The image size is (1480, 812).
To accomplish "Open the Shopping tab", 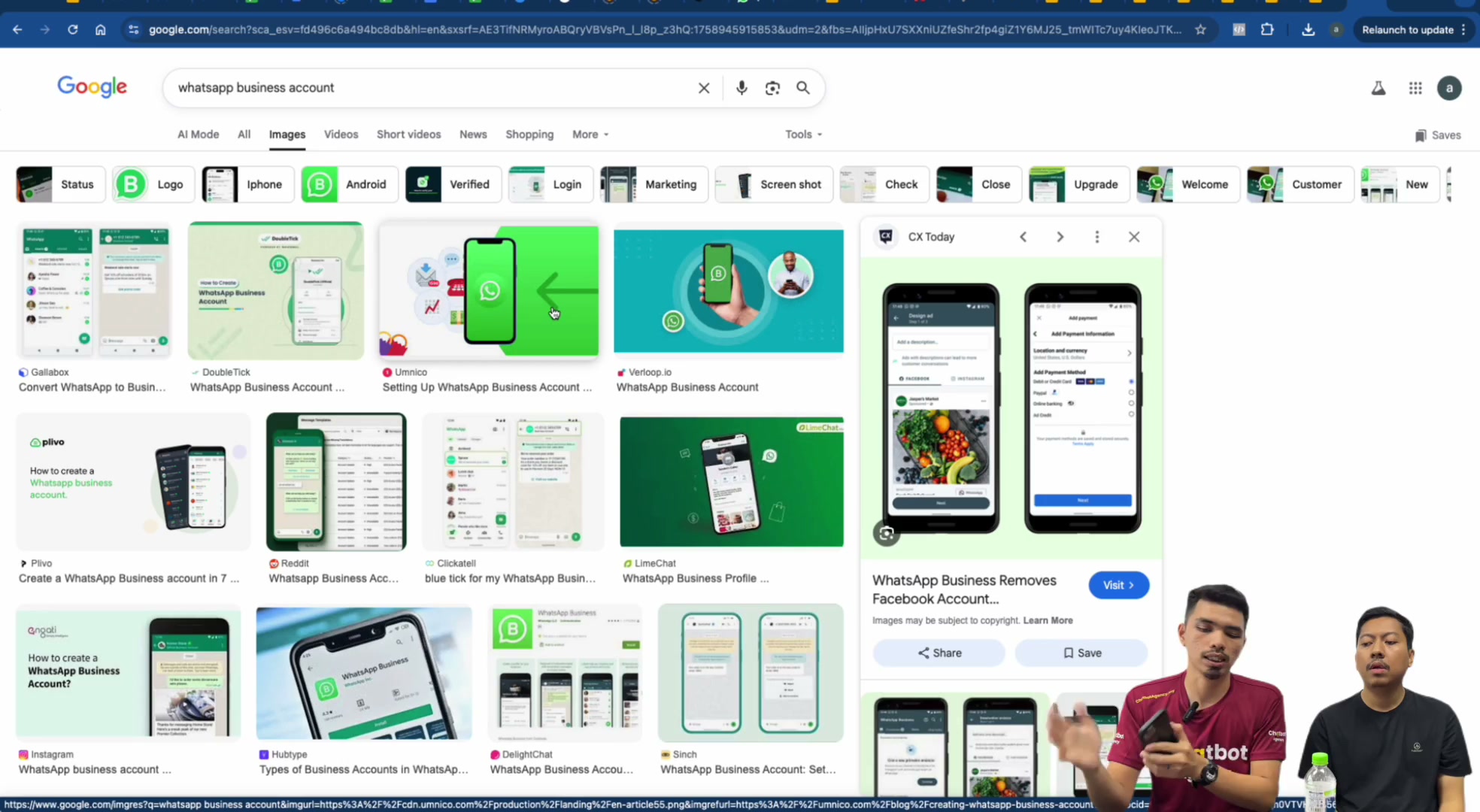I will 529,135.
